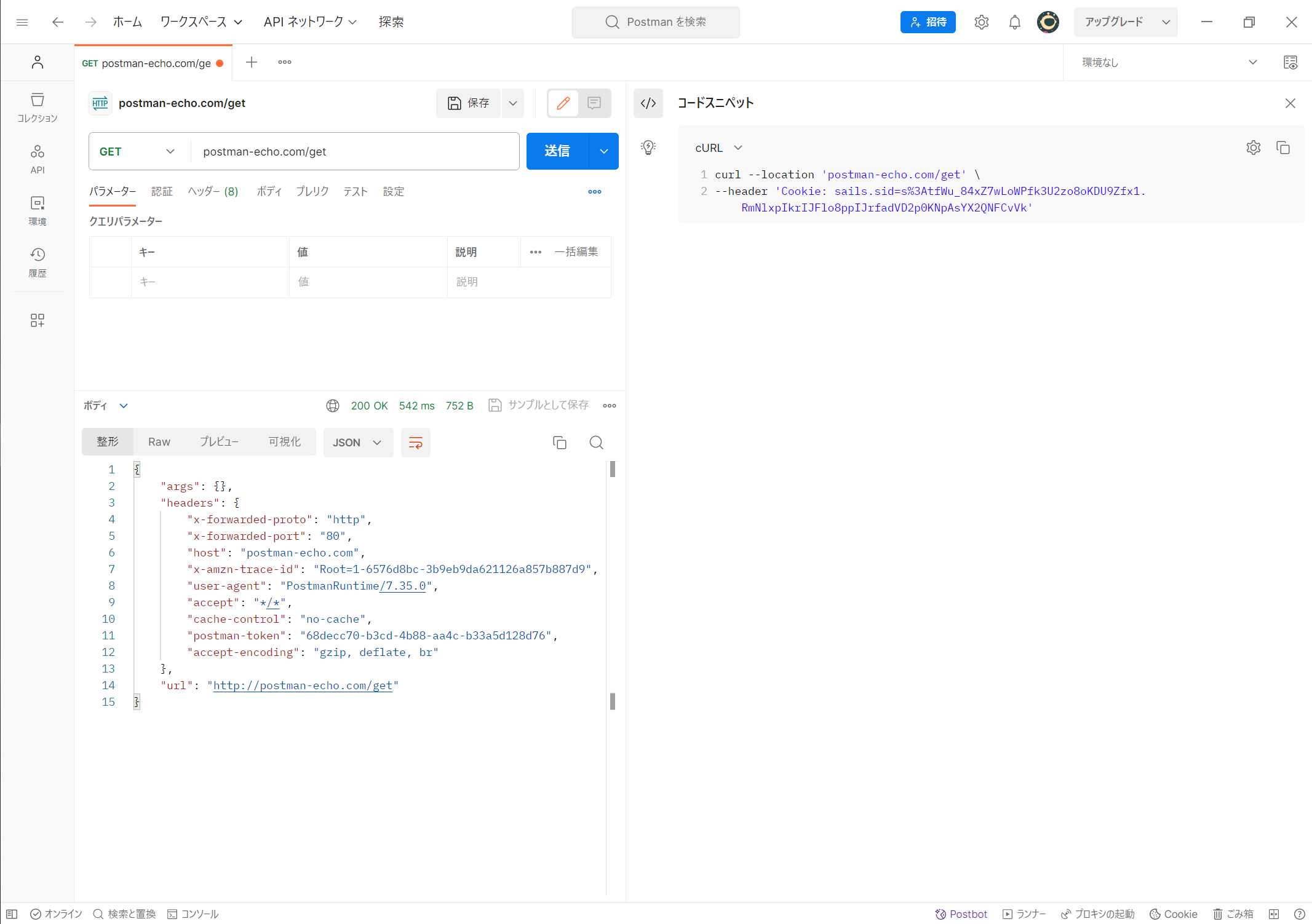Switch to the Headers (8) tab

tap(213, 191)
